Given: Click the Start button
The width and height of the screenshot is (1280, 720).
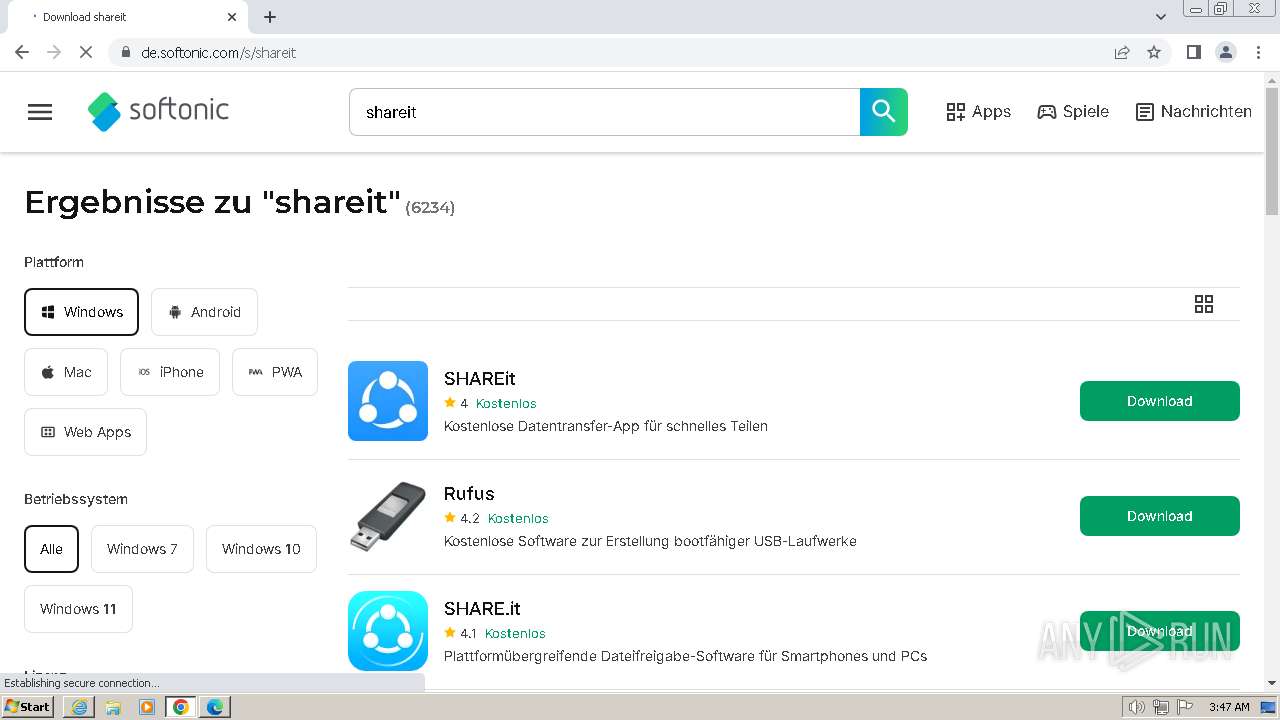Looking at the screenshot, I should 28,707.
